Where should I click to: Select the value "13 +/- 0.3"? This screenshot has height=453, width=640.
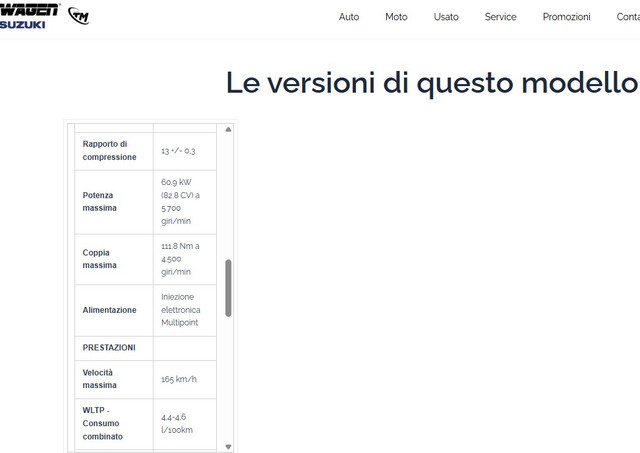[x=178, y=151]
